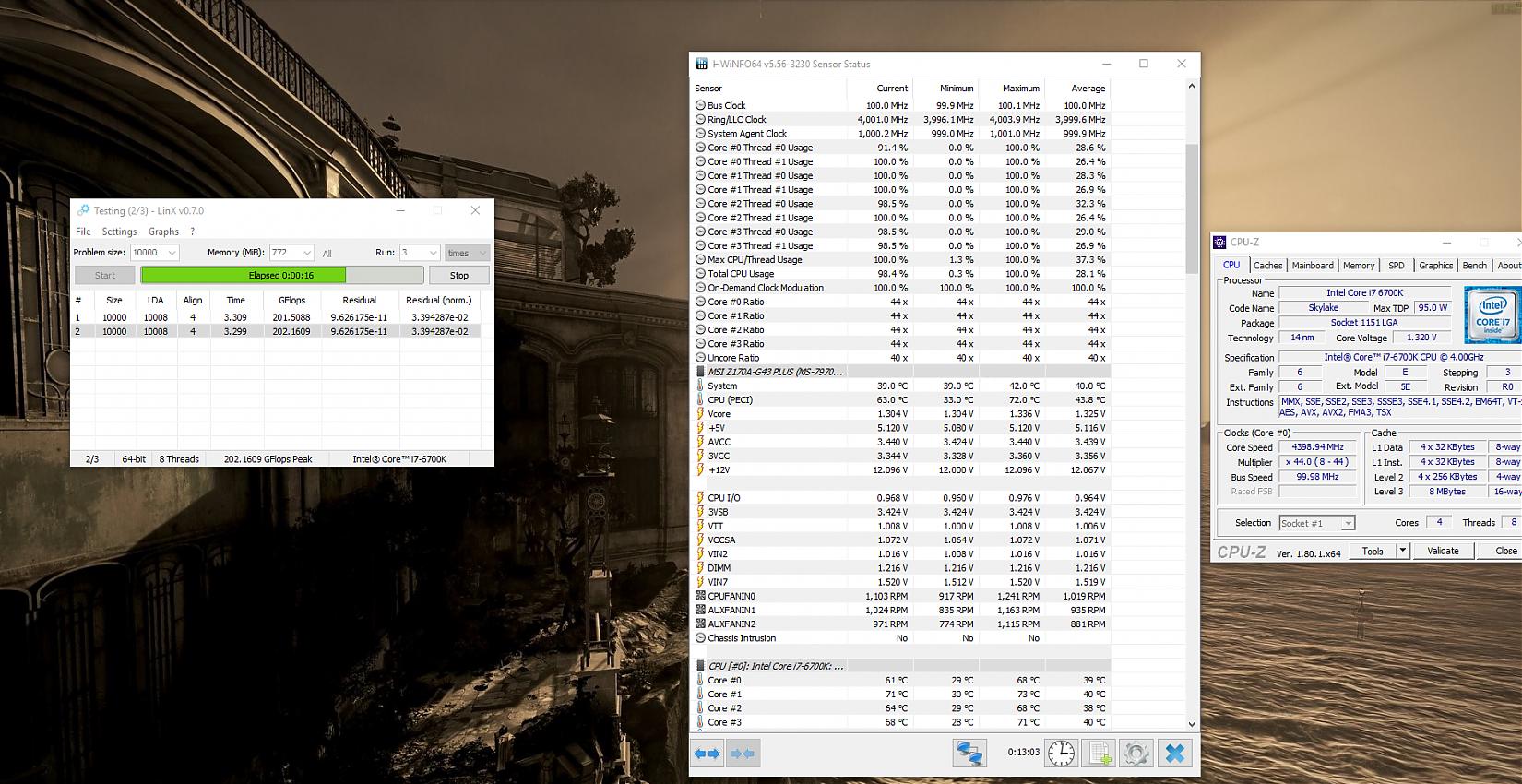This screenshot has width=1522, height=784.
Task: Open the LinX Graphs menu
Action: tap(163, 232)
